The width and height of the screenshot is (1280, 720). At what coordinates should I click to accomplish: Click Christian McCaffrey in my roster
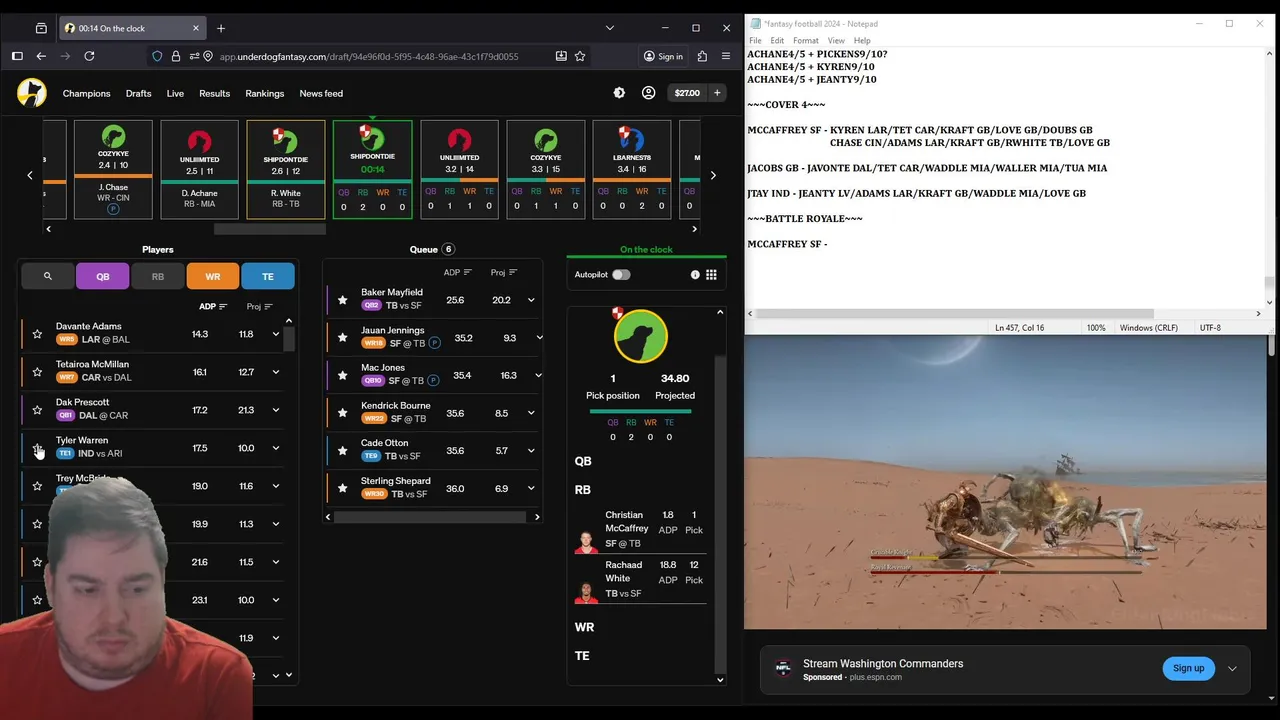[x=640, y=529]
